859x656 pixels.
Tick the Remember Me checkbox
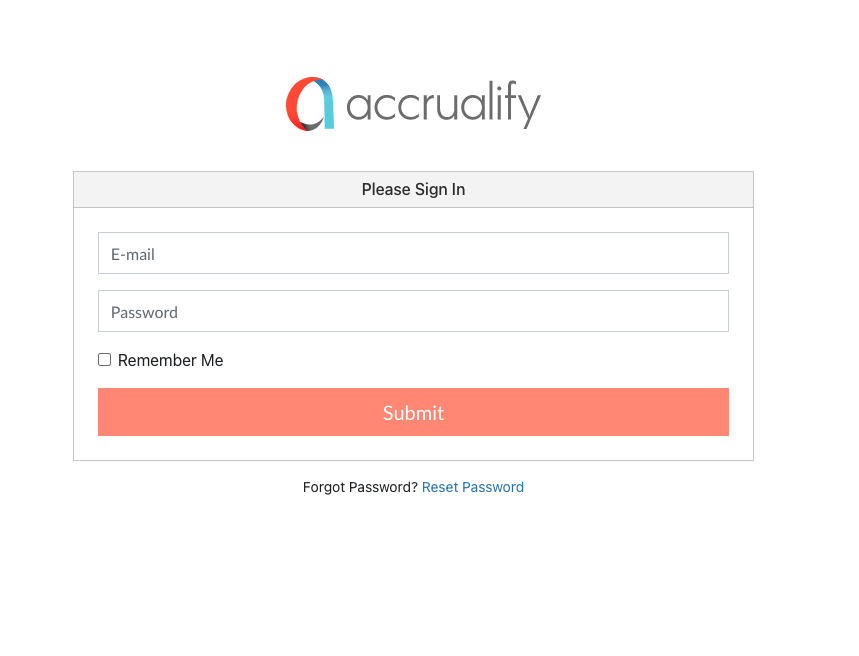[104, 360]
